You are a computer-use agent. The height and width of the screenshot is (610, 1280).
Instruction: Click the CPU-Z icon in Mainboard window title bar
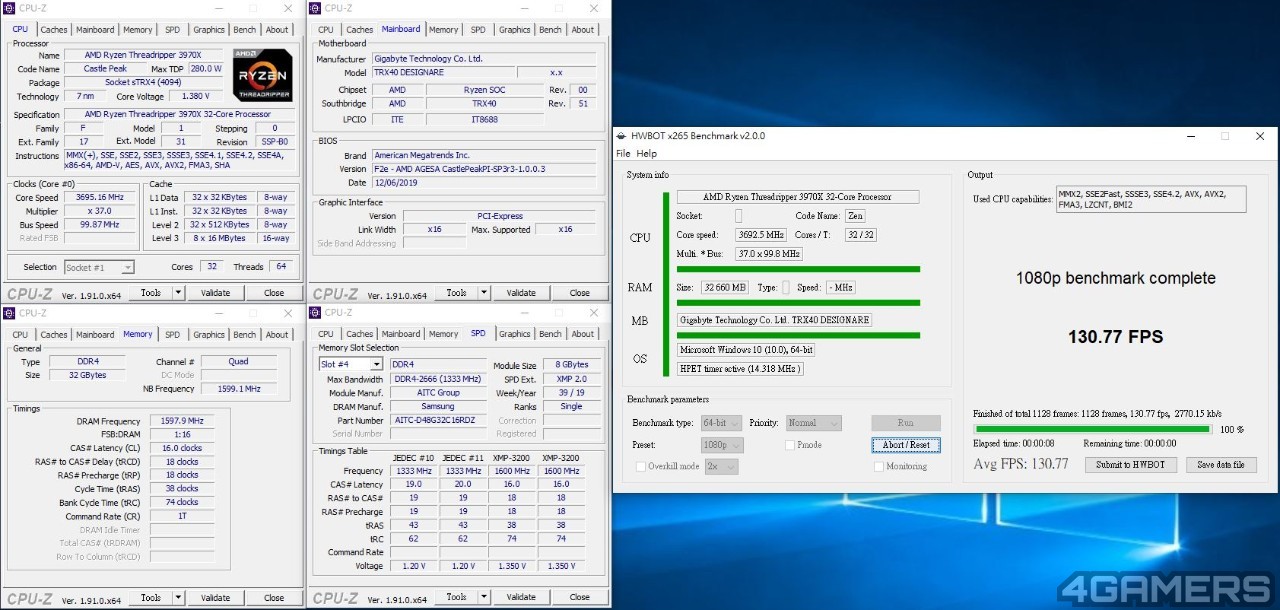[316, 8]
